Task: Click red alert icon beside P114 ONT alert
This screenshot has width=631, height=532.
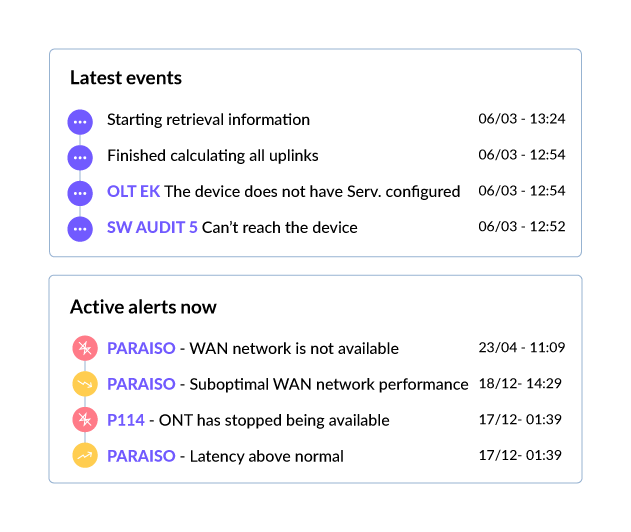Action: (x=85, y=420)
